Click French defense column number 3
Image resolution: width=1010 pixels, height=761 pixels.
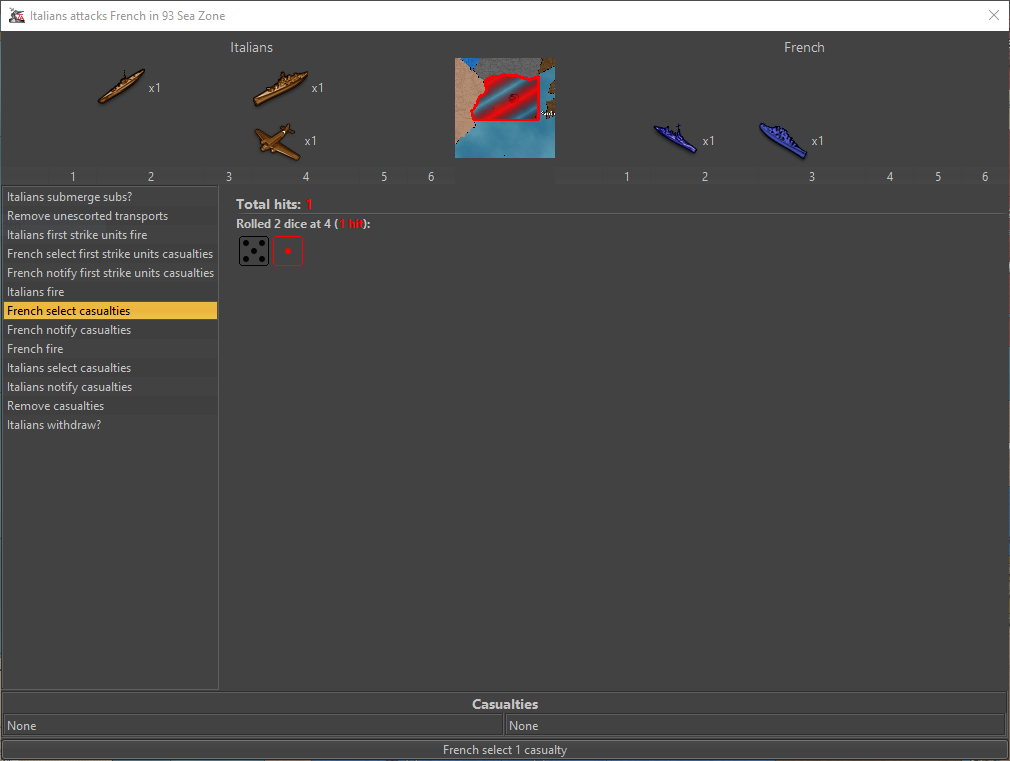(x=812, y=177)
